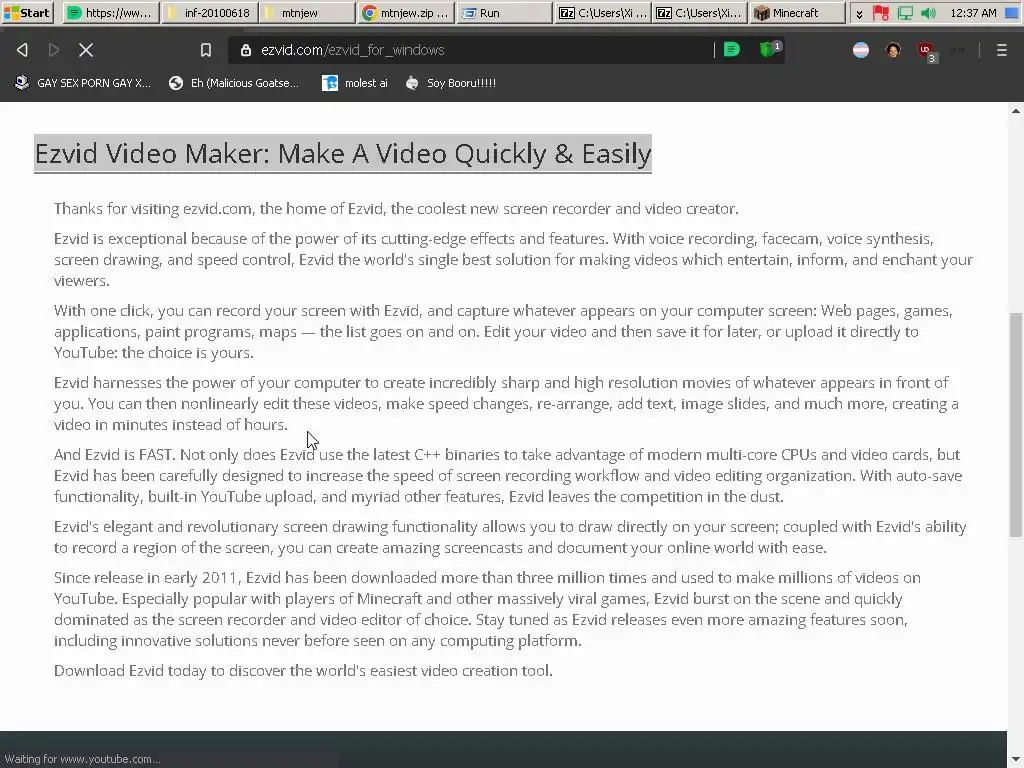Bookmark this ezvid page
The width and height of the screenshot is (1024, 768).
point(206,50)
